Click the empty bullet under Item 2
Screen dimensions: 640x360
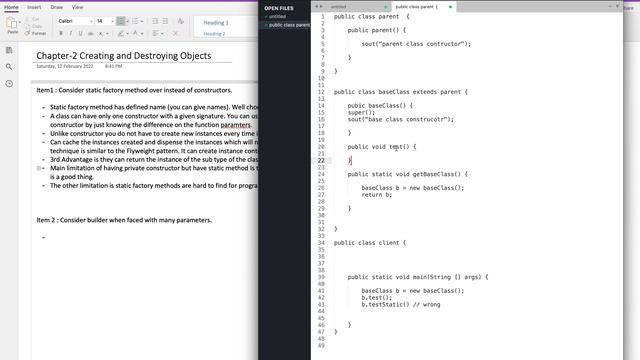pyautogui.click(x=43, y=237)
